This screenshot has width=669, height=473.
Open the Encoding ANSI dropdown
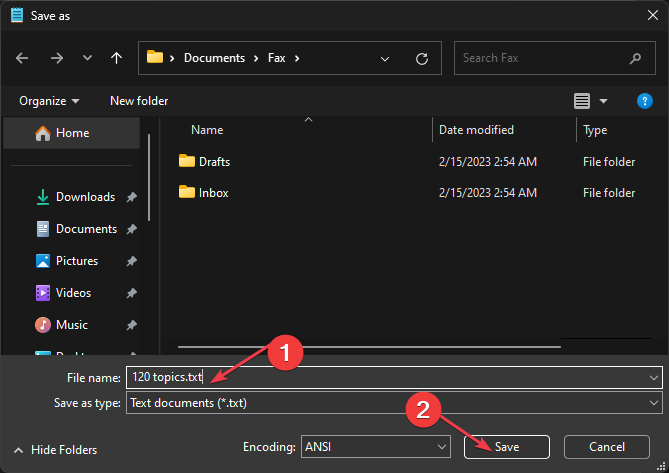[375, 447]
